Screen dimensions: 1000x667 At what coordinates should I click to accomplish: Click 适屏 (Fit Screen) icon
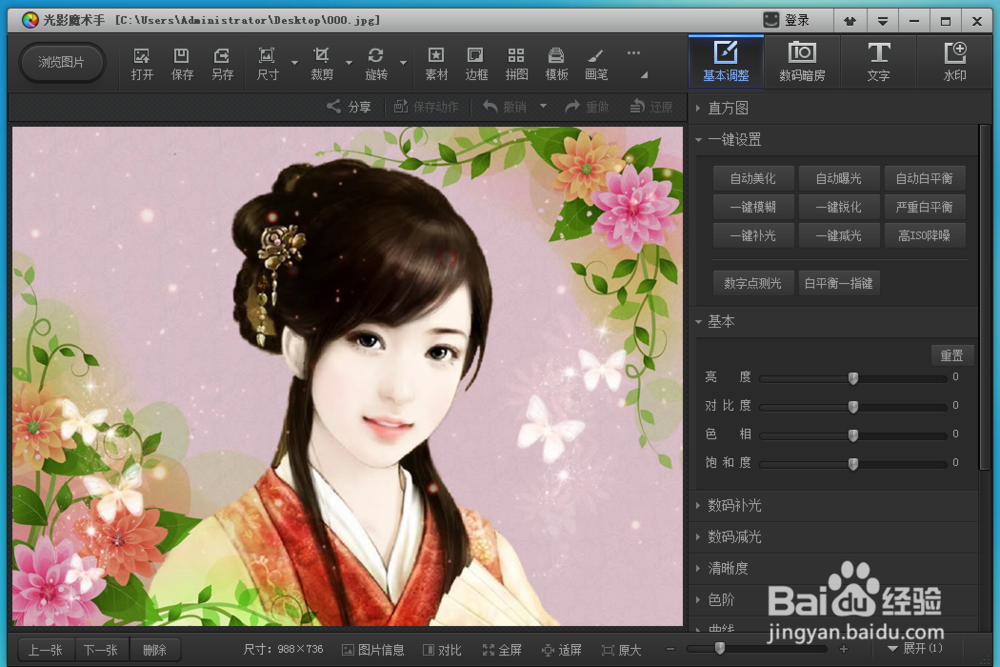pos(561,650)
